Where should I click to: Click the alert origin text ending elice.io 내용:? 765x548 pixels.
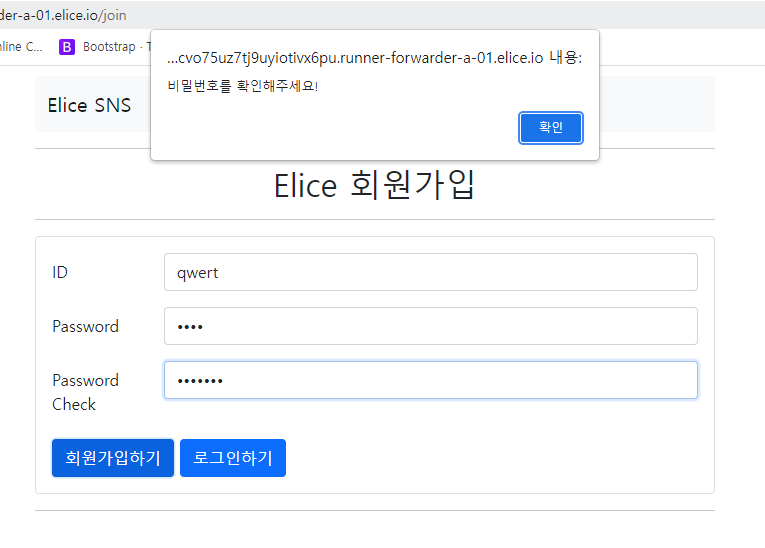pos(375,58)
